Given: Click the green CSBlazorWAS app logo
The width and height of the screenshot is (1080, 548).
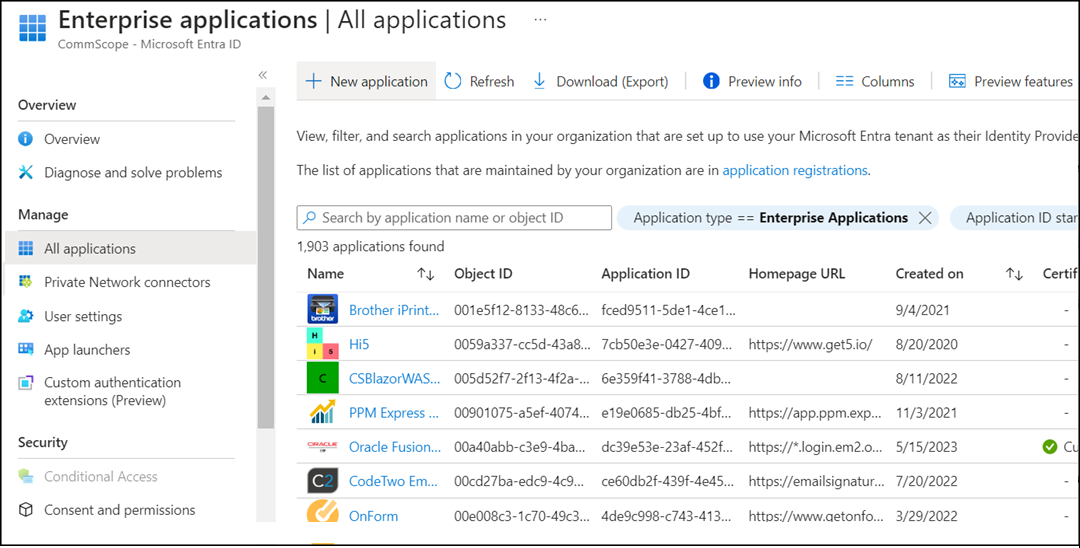Looking at the screenshot, I should coord(322,378).
